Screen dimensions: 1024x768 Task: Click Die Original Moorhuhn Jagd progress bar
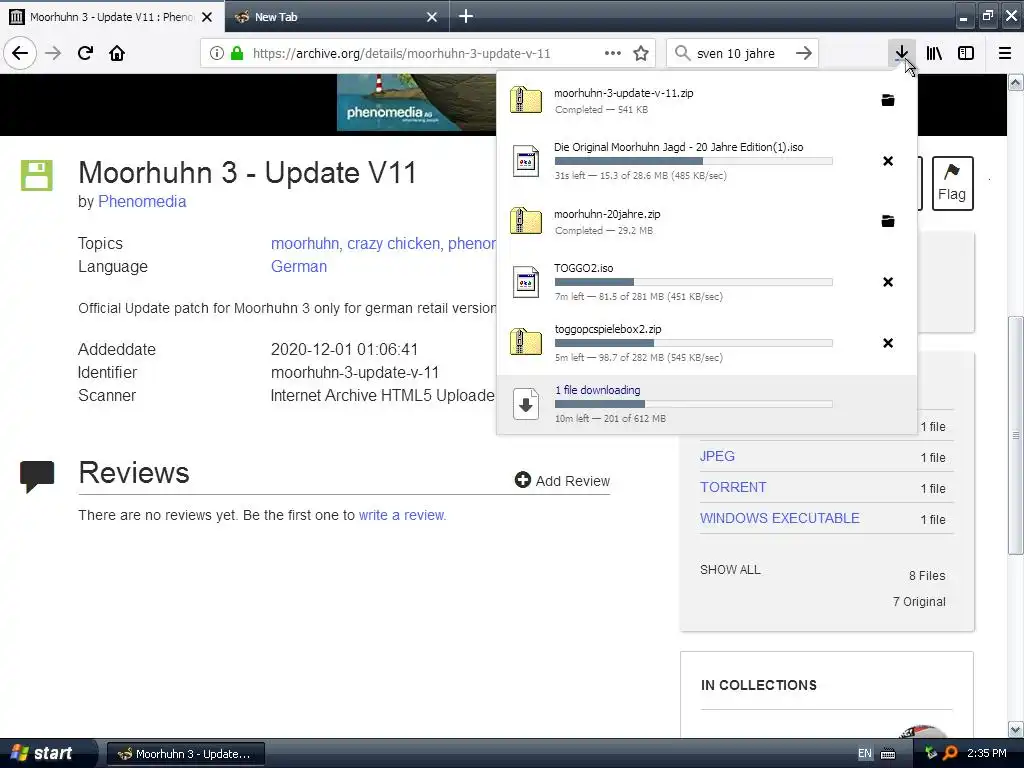(694, 161)
